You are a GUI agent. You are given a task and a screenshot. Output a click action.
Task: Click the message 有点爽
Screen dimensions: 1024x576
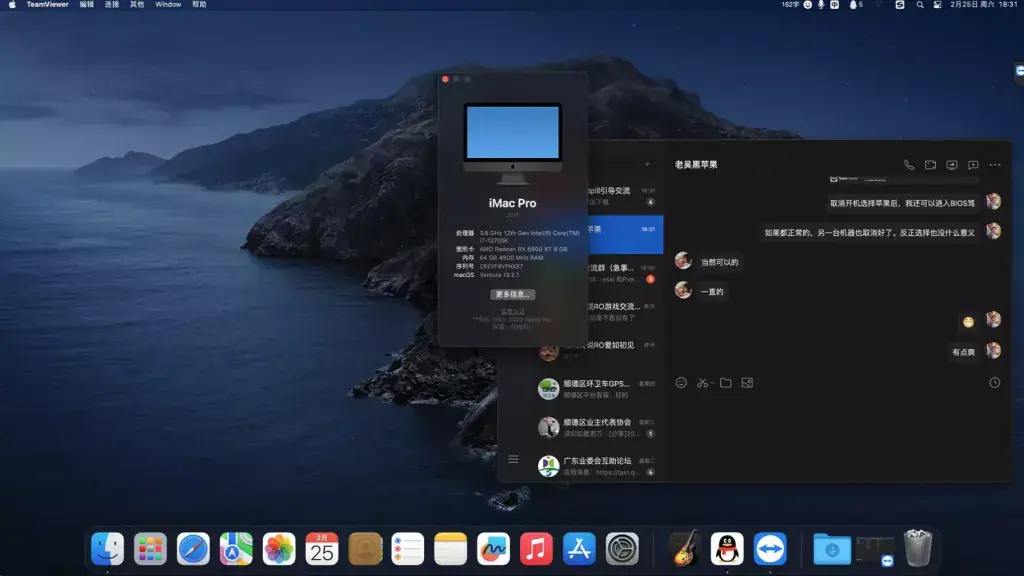pyautogui.click(x=963, y=352)
